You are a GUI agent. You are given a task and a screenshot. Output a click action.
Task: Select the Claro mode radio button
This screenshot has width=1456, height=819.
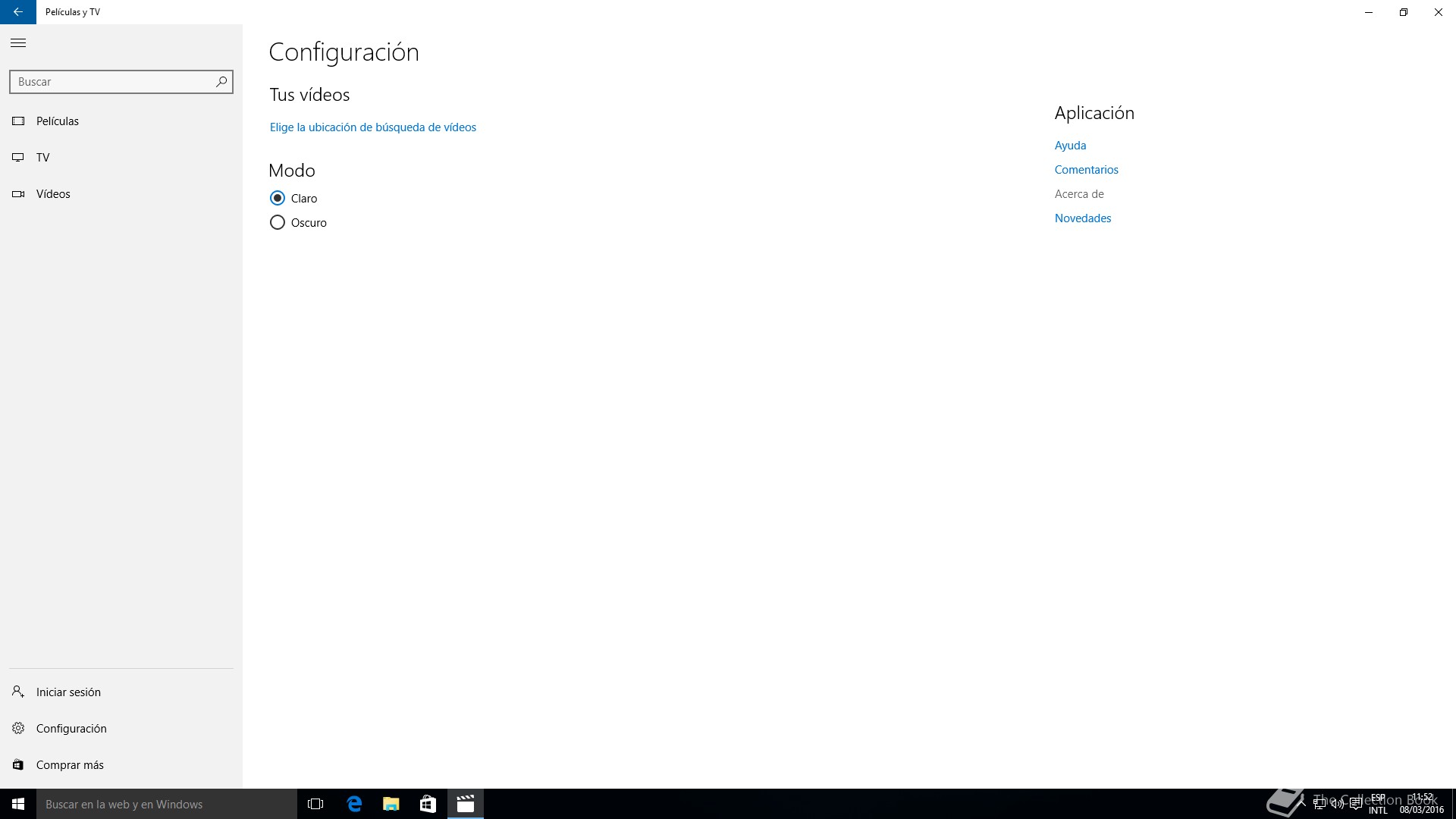point(278,199)
